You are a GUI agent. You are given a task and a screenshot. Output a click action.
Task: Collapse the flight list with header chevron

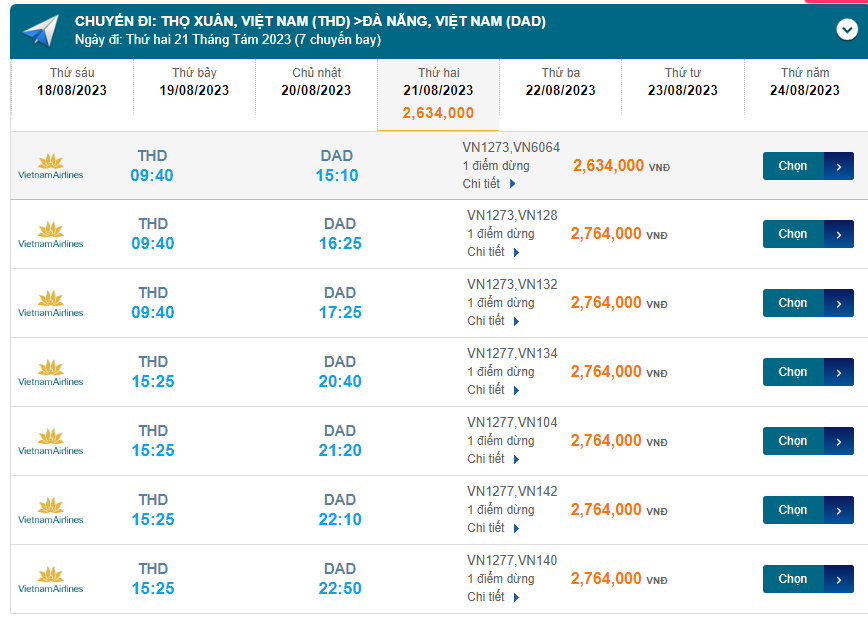click(x=847, y=29)
